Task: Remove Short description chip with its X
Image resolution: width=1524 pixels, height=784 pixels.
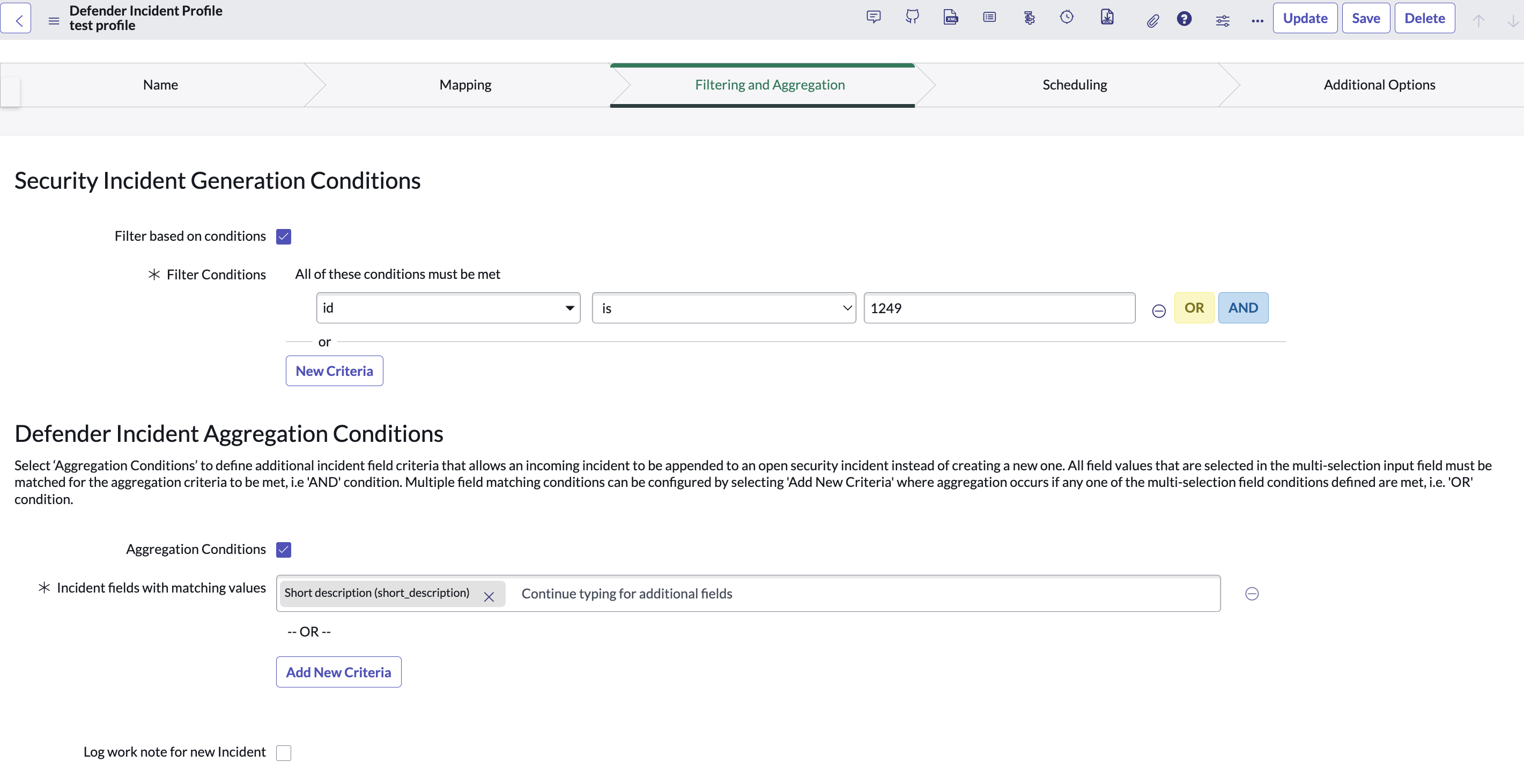Action: [x=489, y=596]
